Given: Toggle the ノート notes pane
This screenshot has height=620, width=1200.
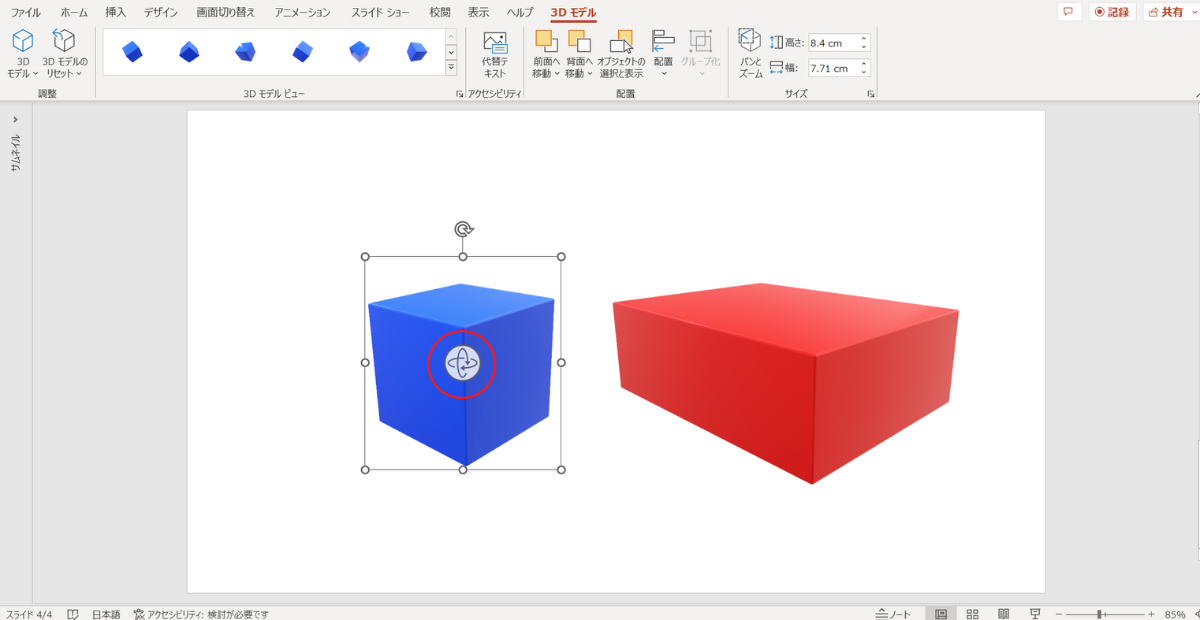Looking at the screenshot, I should coord(893,614).
